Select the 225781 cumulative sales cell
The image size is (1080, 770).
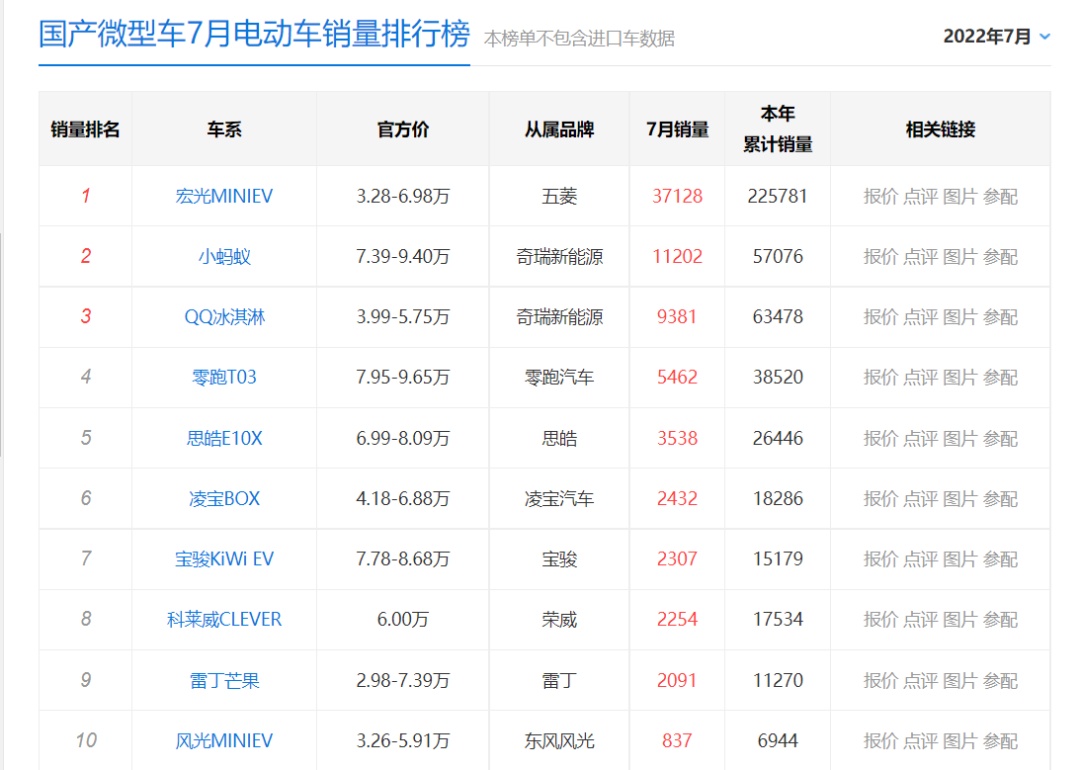[x=778, y=196]
